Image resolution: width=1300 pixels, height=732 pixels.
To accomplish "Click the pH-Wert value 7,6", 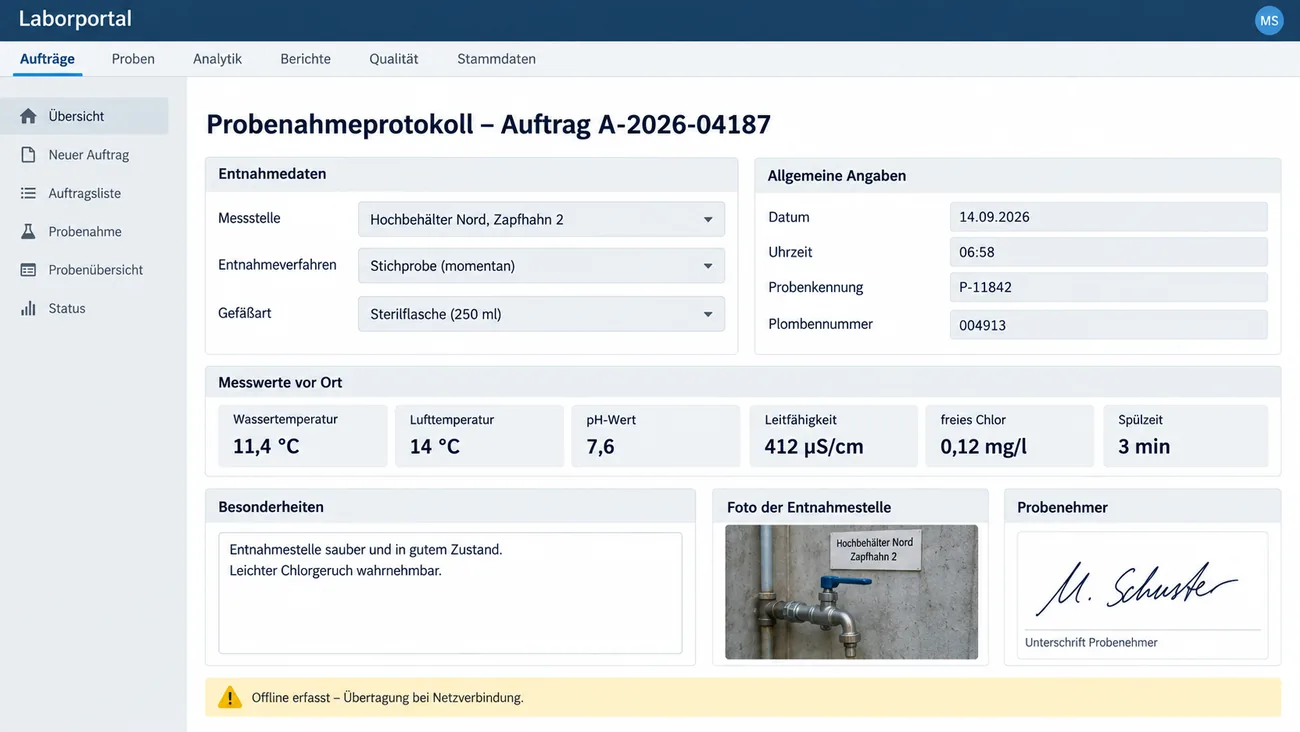I will click(x=600, y=446).
